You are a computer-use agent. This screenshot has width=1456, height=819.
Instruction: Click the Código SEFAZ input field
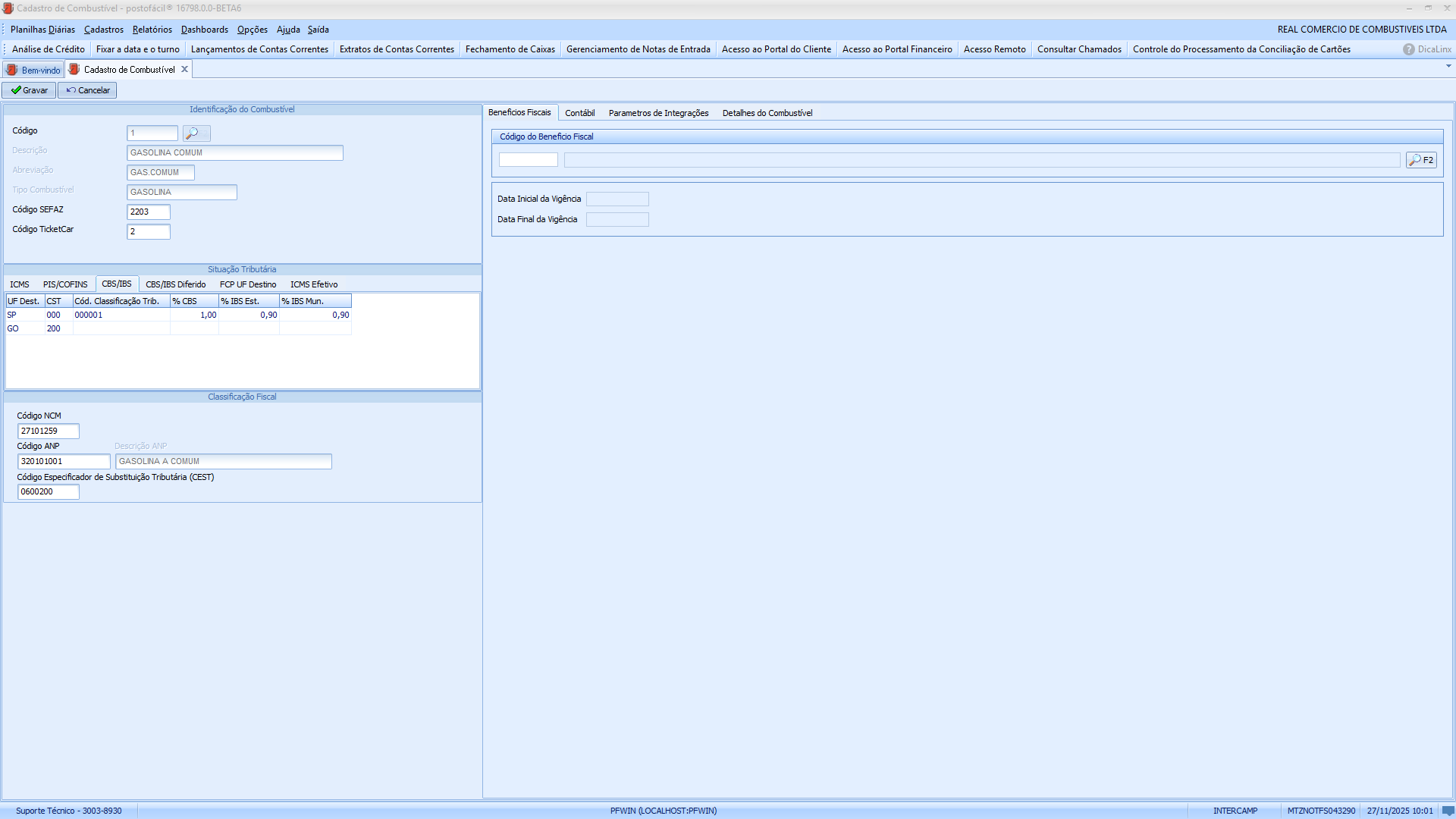coord(149,212)
